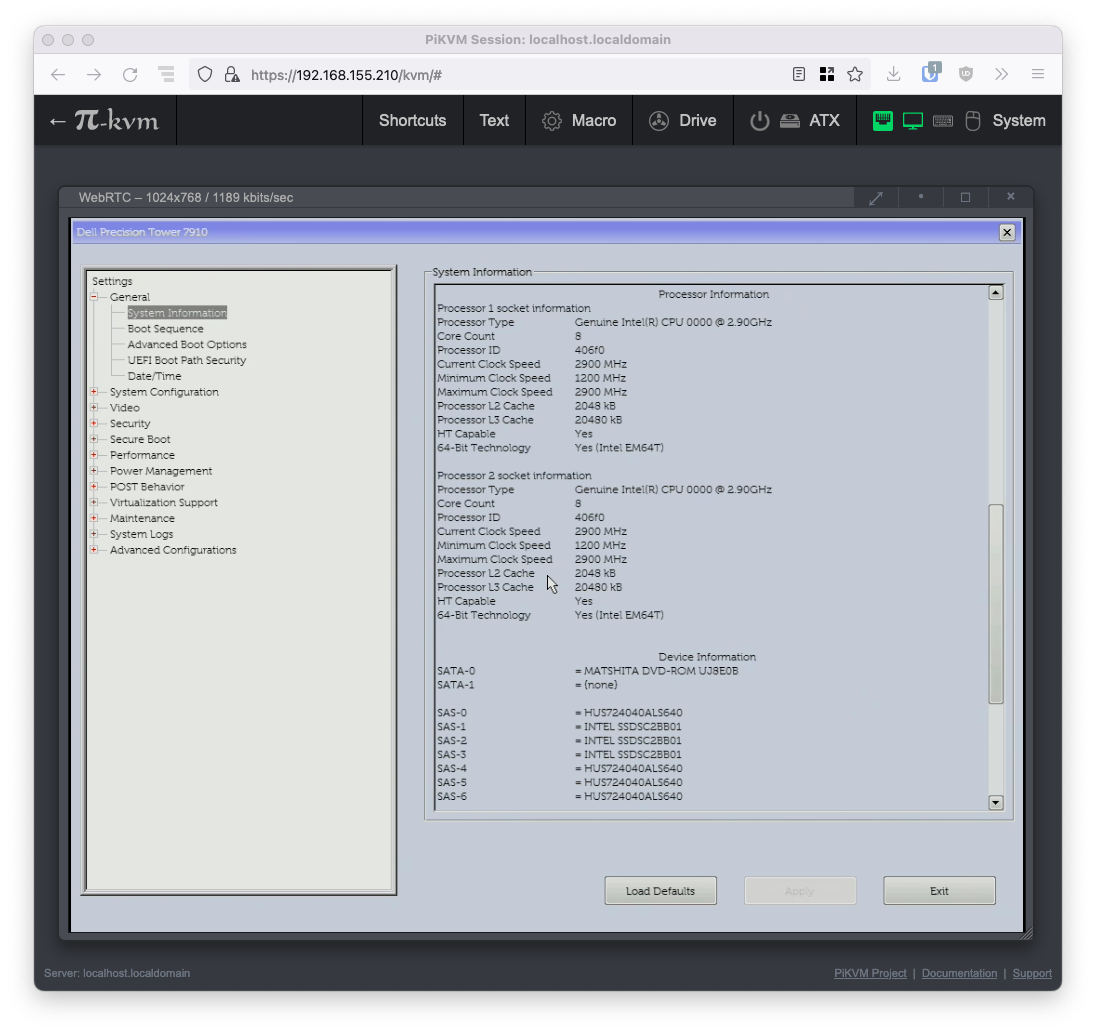The width and height of the screenshot is (1096, 1033).
Task: Click the green monitor video status icon
Action: (x=913, y=121)
